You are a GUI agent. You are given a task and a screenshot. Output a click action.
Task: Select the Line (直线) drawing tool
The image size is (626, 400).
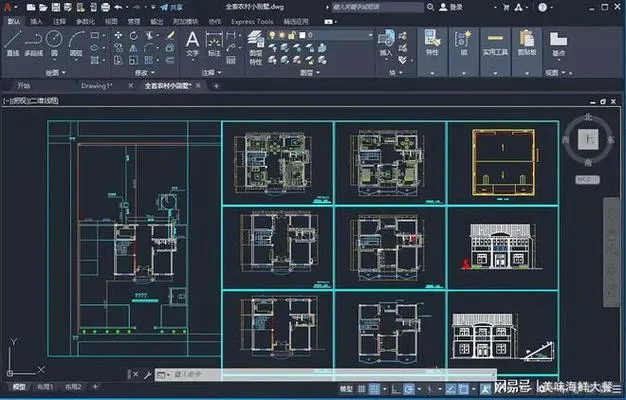[x=13, y=40]
